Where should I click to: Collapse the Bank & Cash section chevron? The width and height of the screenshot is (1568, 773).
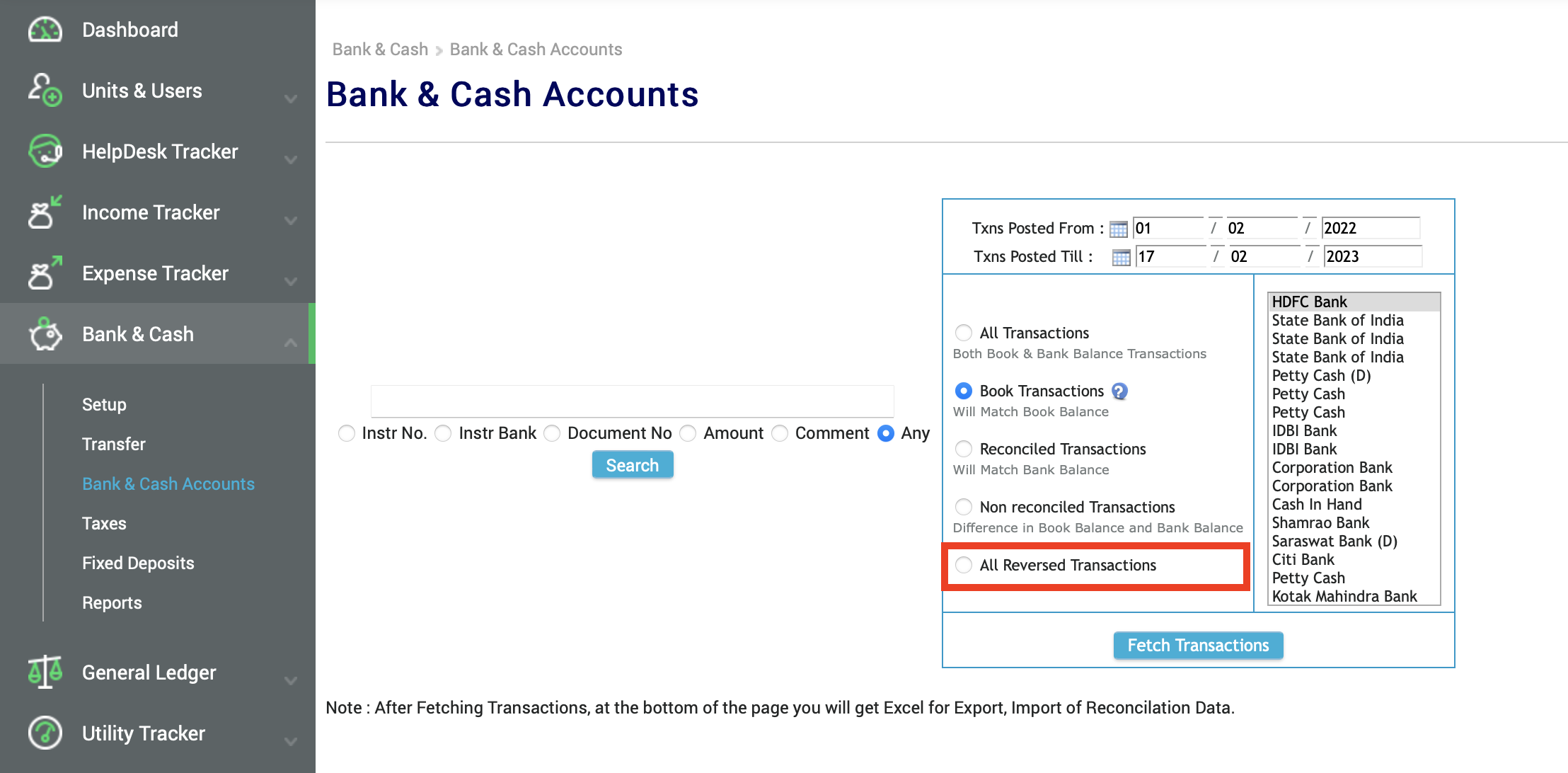[x=290, y=343]
